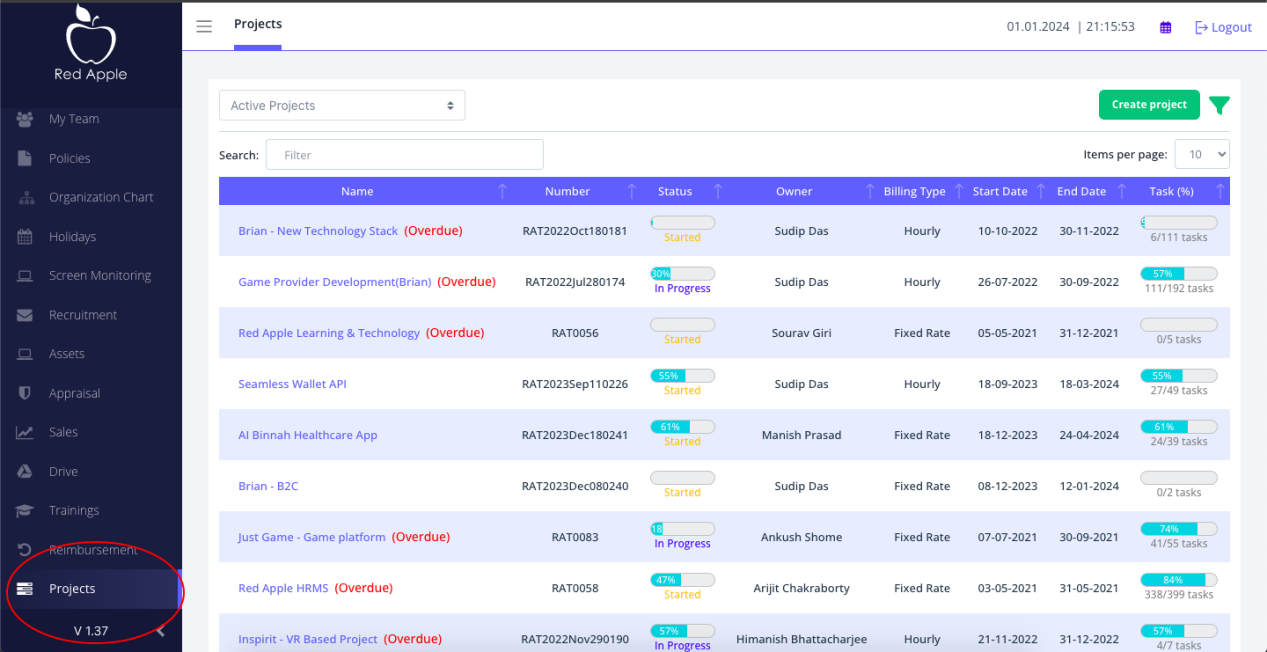
Task: Go to Screen Monitoring menu item
Action: point(100,276)
